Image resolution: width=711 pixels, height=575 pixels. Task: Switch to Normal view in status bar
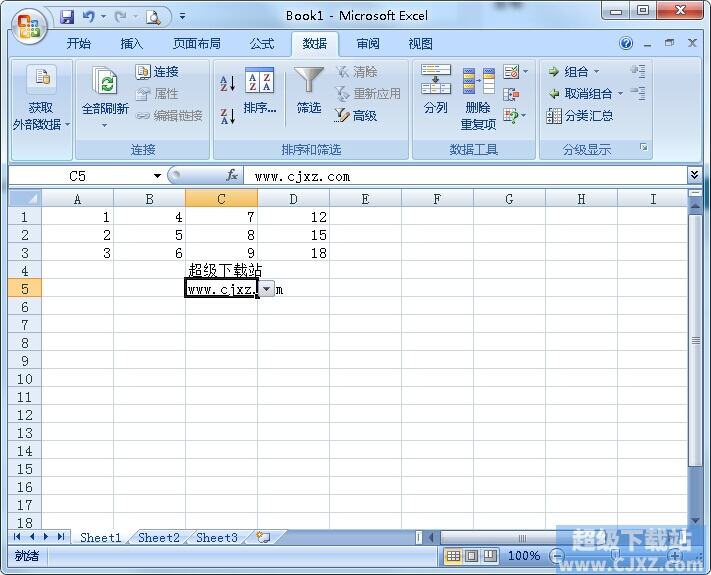pyautogui.click(x=453, y=556)
